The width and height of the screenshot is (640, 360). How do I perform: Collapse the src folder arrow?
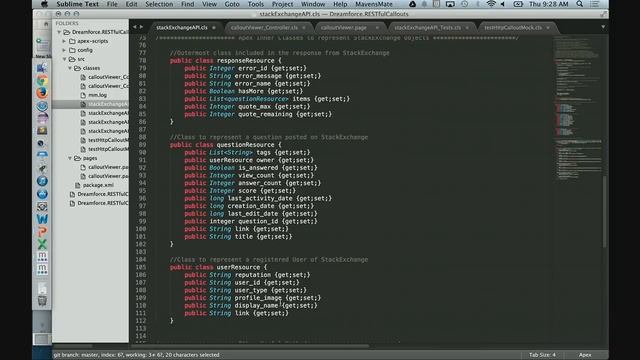pos(64,59)
